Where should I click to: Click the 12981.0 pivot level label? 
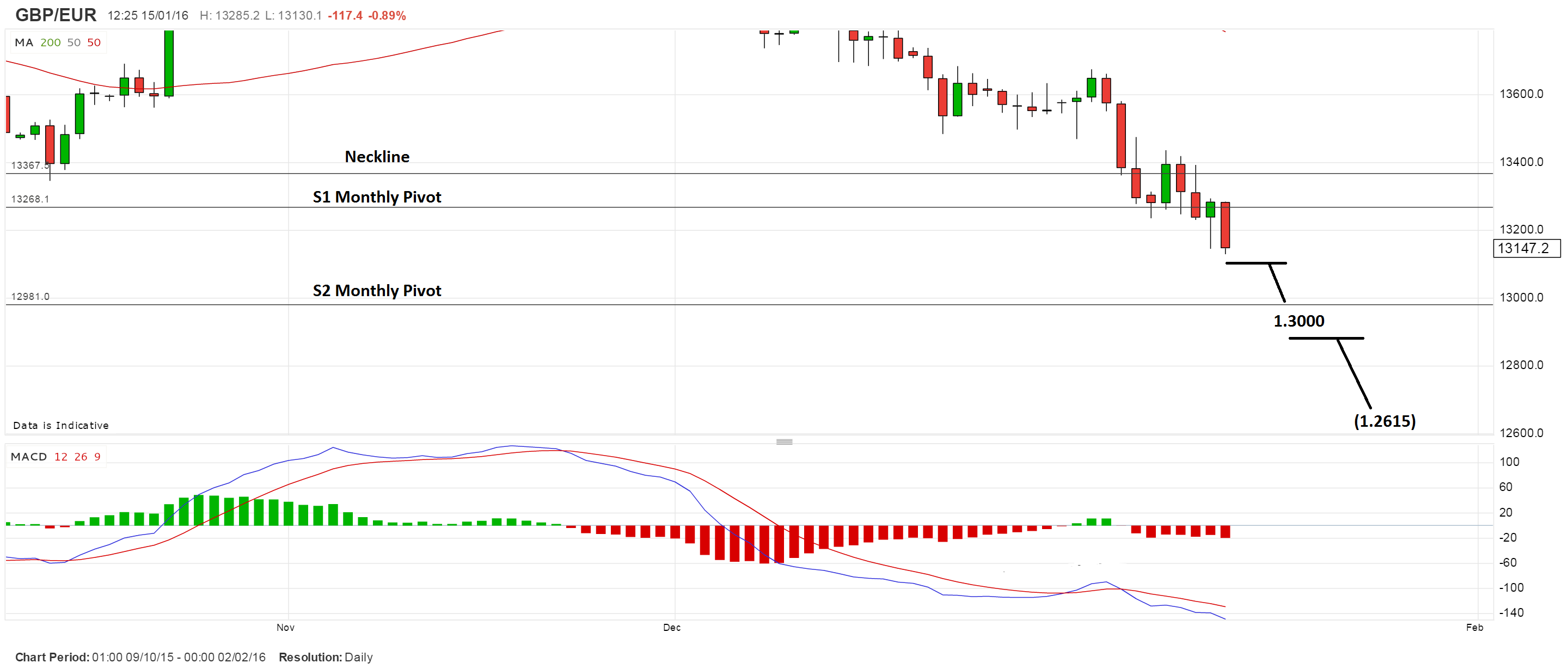coord(30,297)
